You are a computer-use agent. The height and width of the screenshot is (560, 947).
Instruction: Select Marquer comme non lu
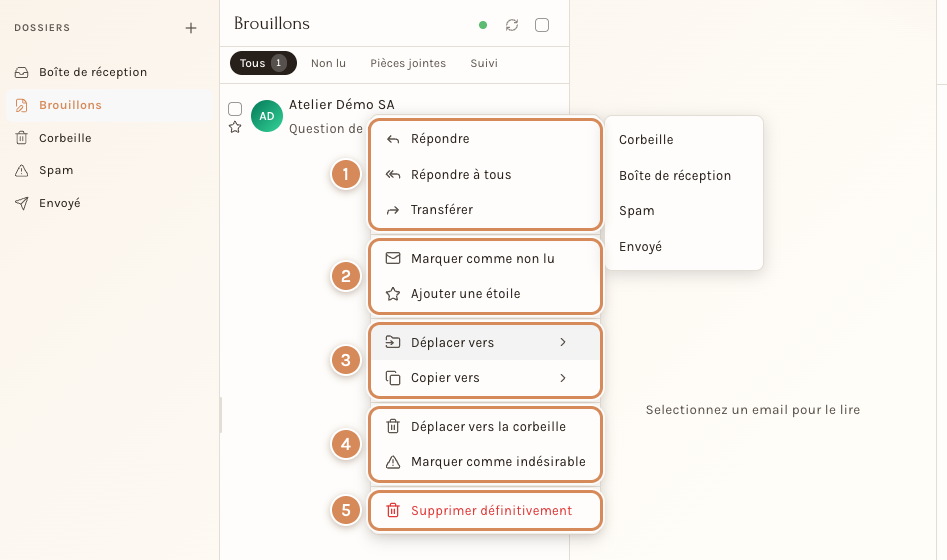(x=486, y=259)
